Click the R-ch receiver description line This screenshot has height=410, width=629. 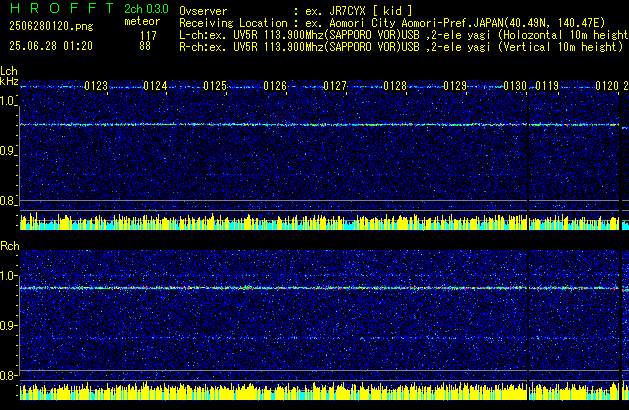(401, 47)
